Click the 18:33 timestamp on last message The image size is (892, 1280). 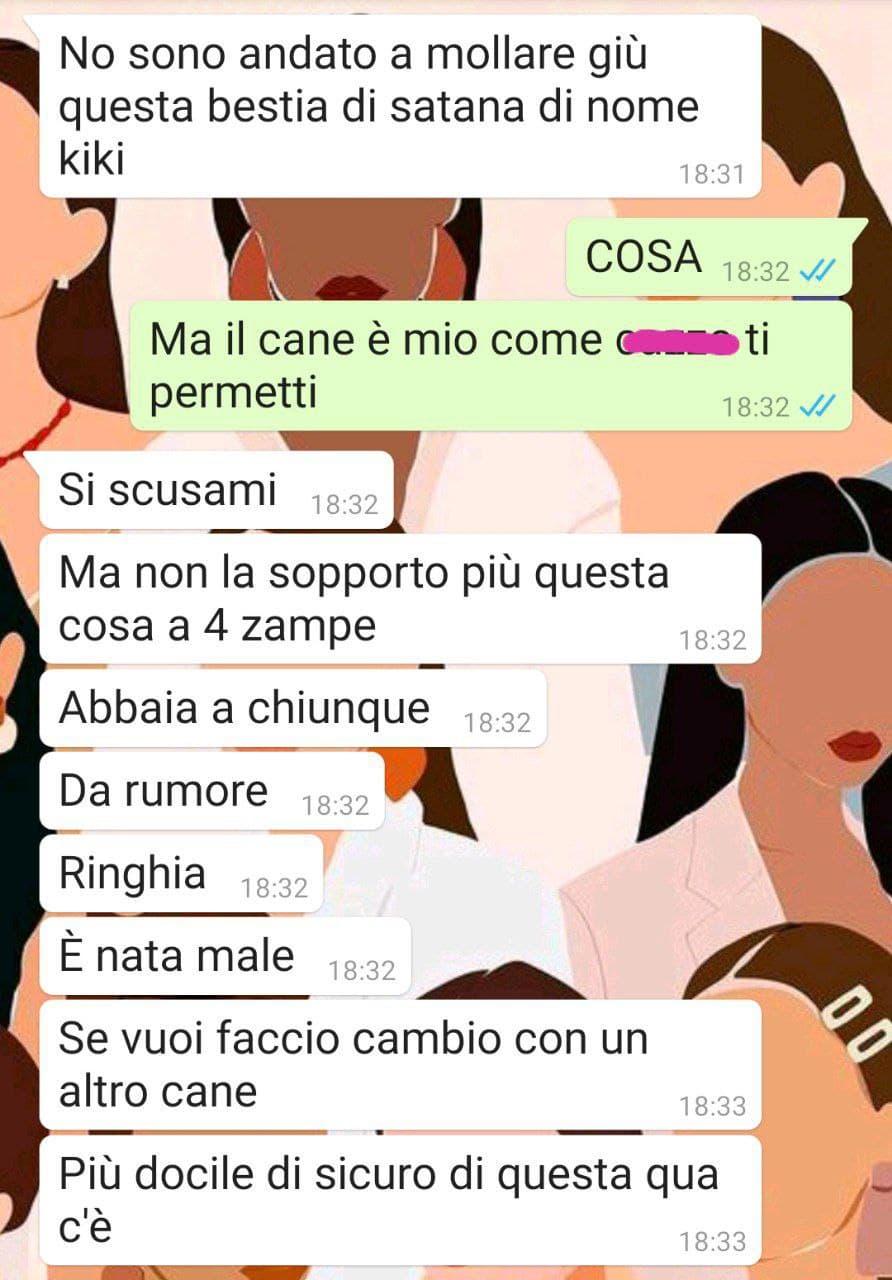pos(712,1241)
